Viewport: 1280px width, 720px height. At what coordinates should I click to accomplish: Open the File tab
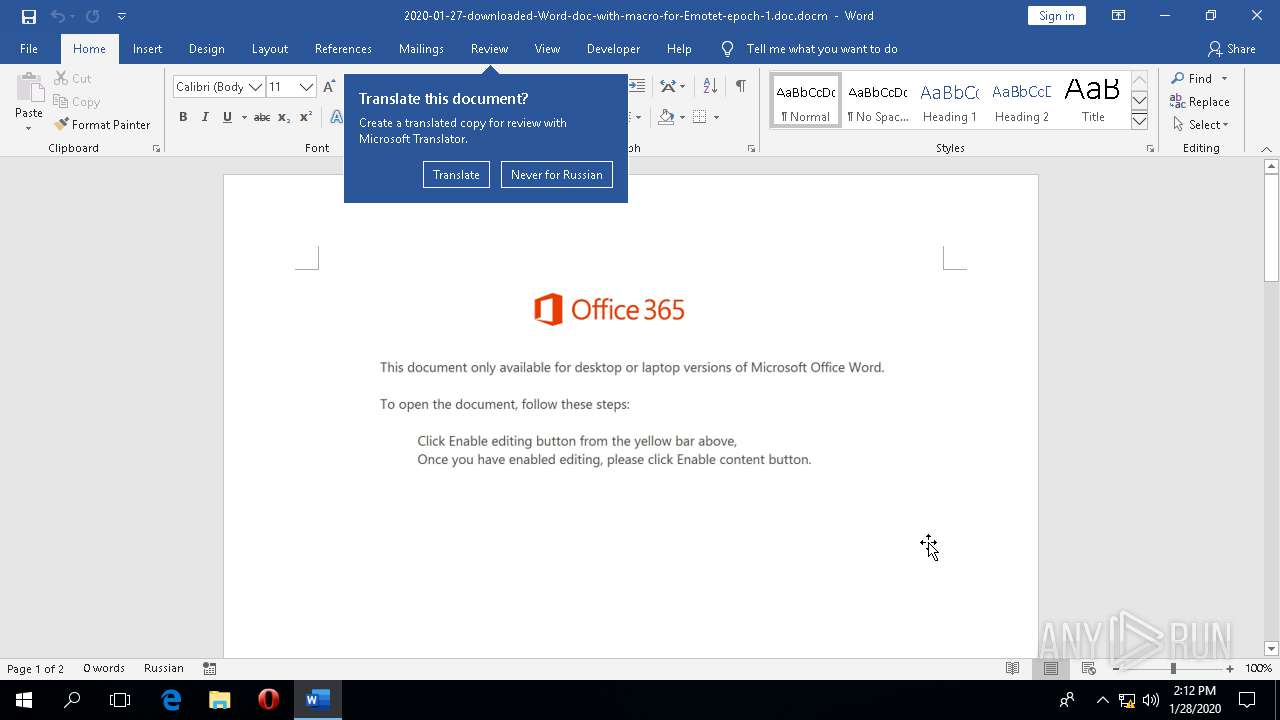pos(29,49)
